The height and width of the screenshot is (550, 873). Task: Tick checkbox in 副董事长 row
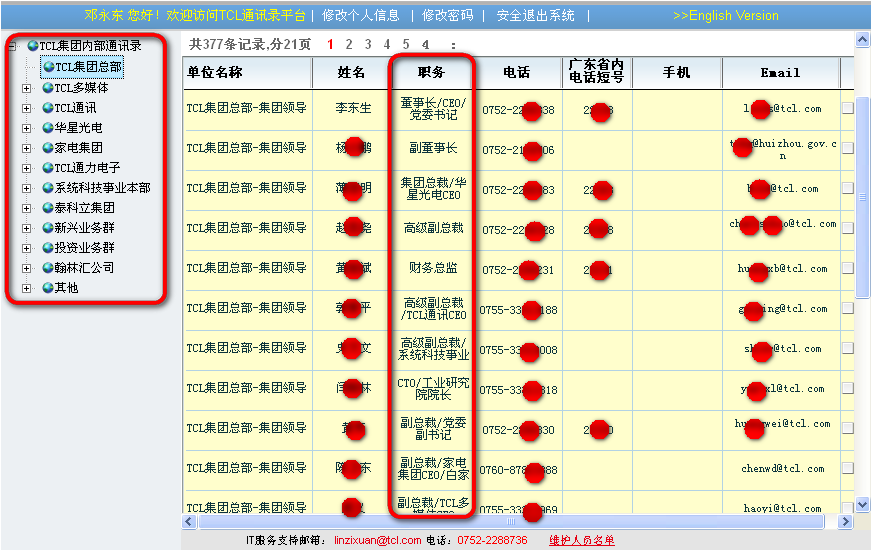(848, 148)
